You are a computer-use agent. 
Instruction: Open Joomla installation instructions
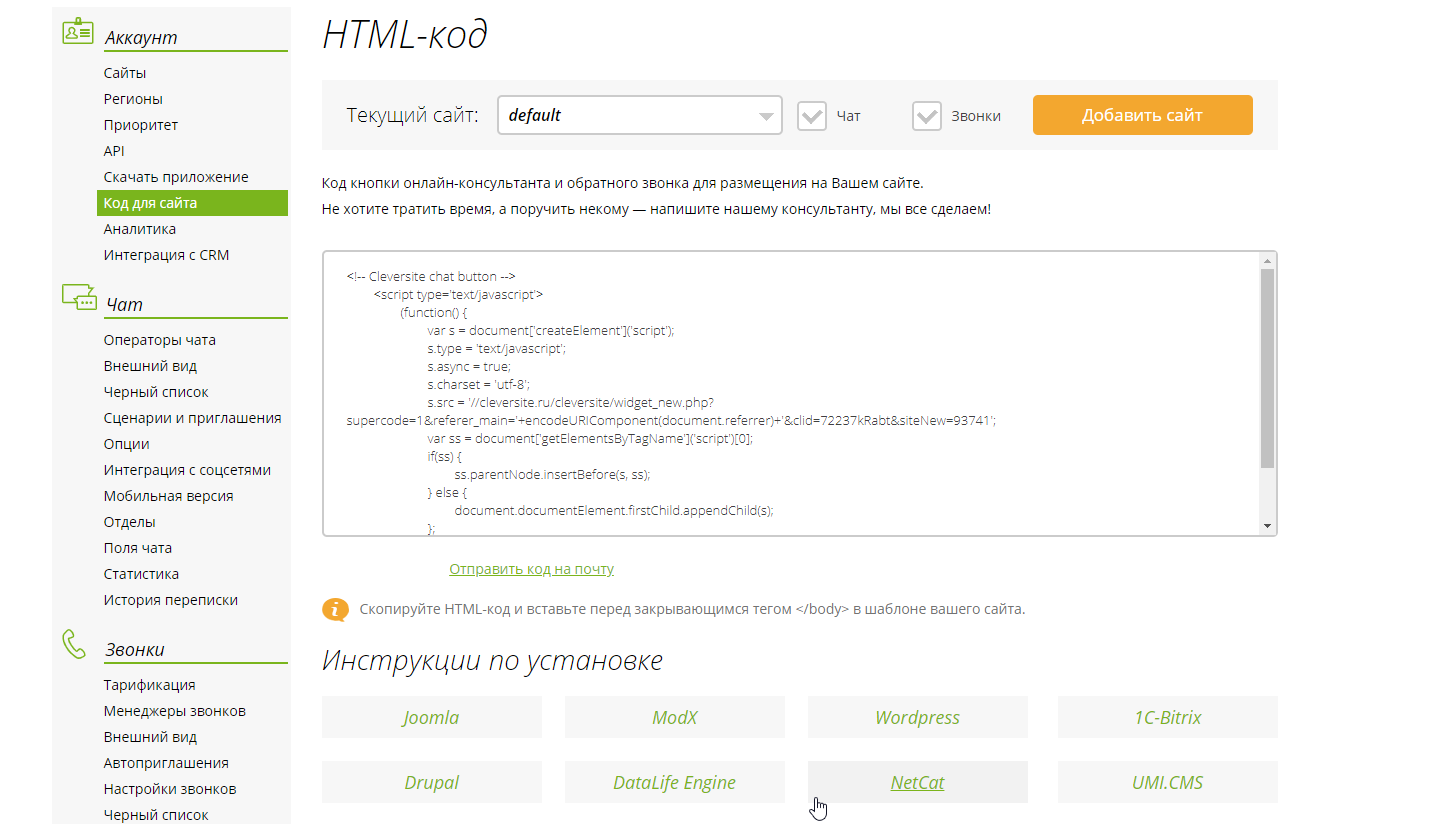click(431, 717)
